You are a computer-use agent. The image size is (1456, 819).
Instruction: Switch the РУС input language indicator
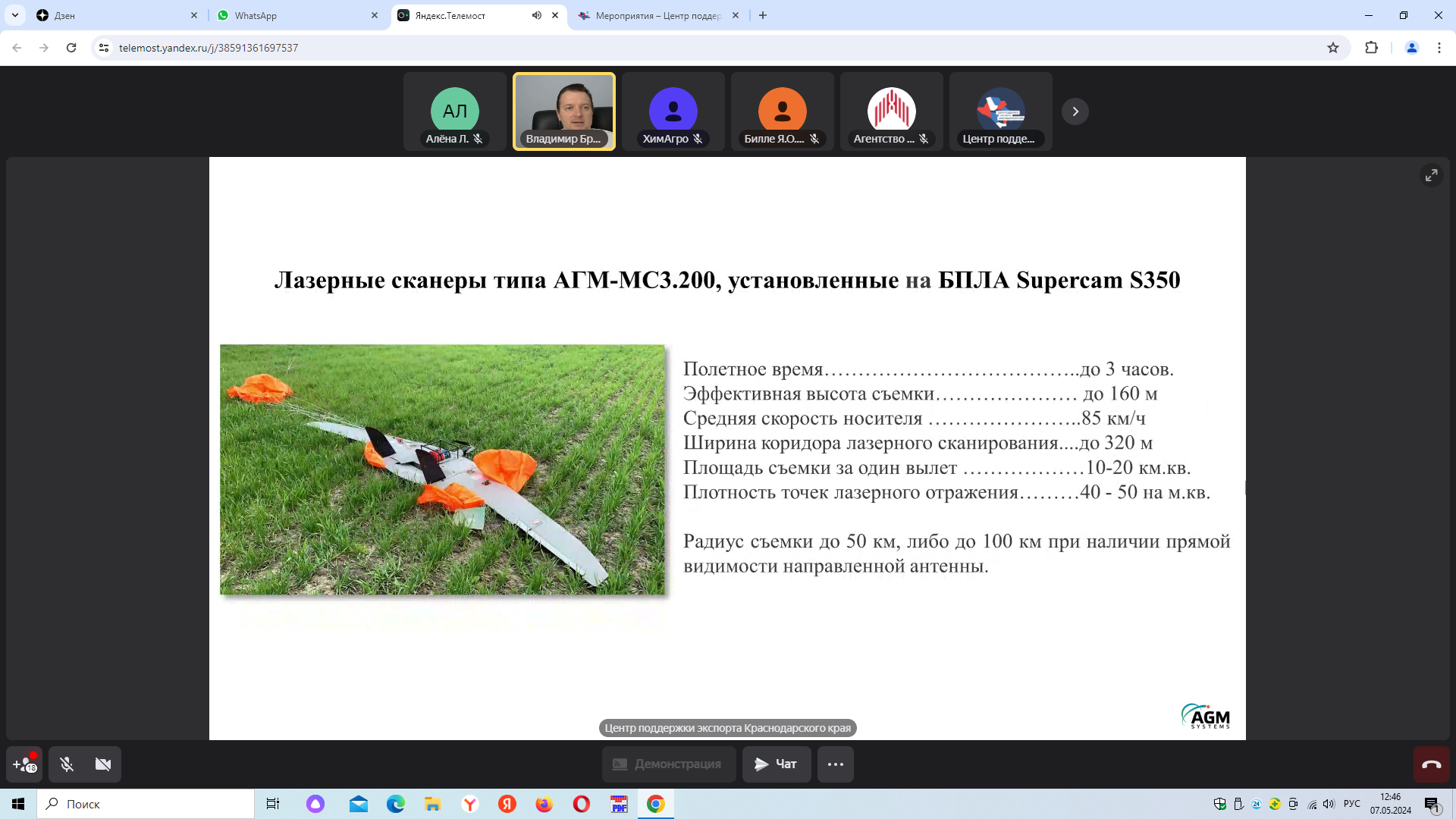click(1352, 804)
